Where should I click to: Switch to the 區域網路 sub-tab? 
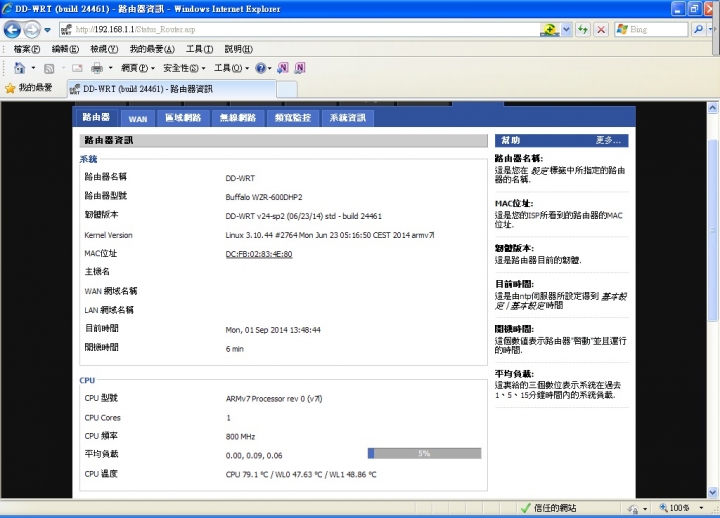pos(183,118)
